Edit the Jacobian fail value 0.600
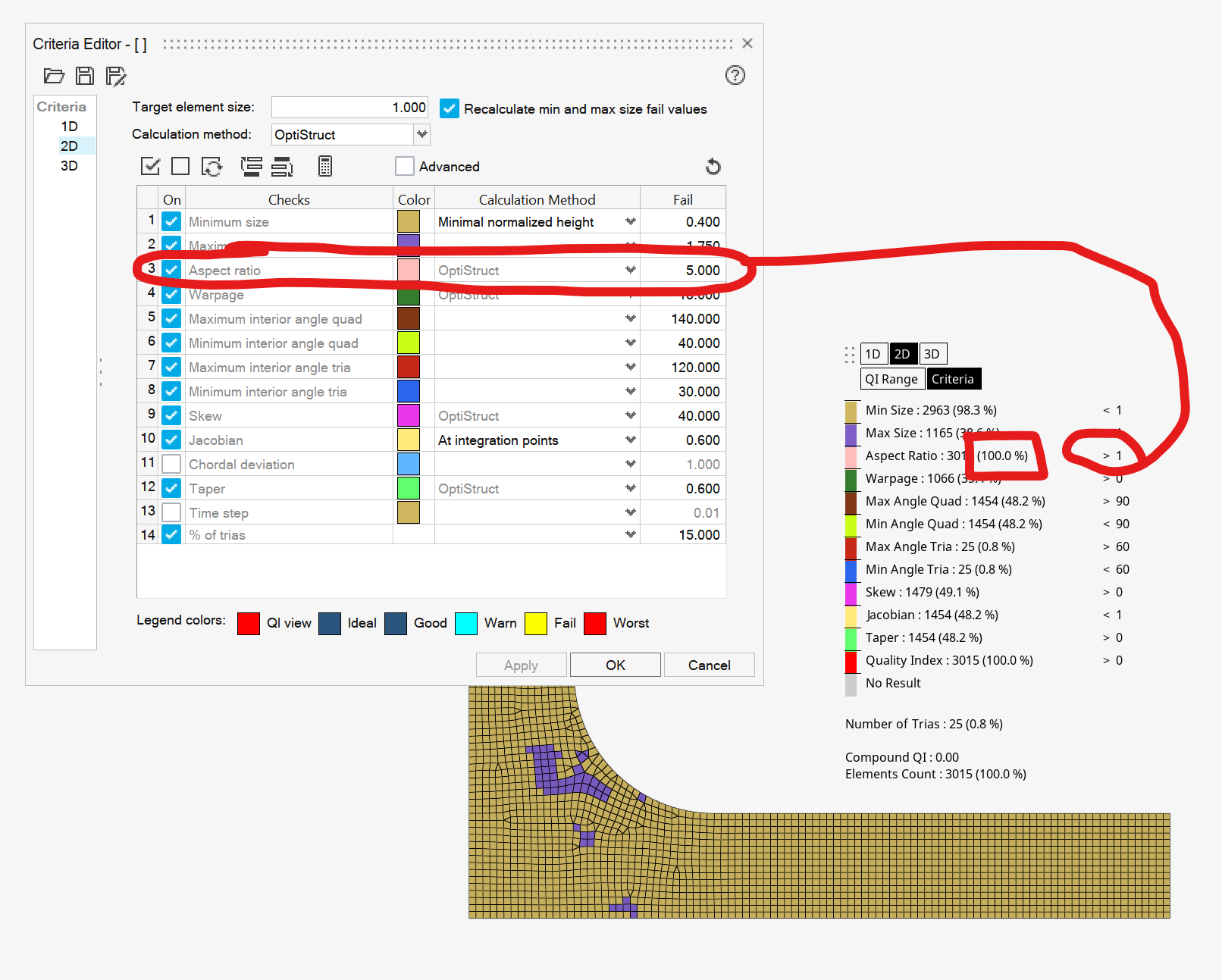1222x980 pixels. tap(683, 440)
